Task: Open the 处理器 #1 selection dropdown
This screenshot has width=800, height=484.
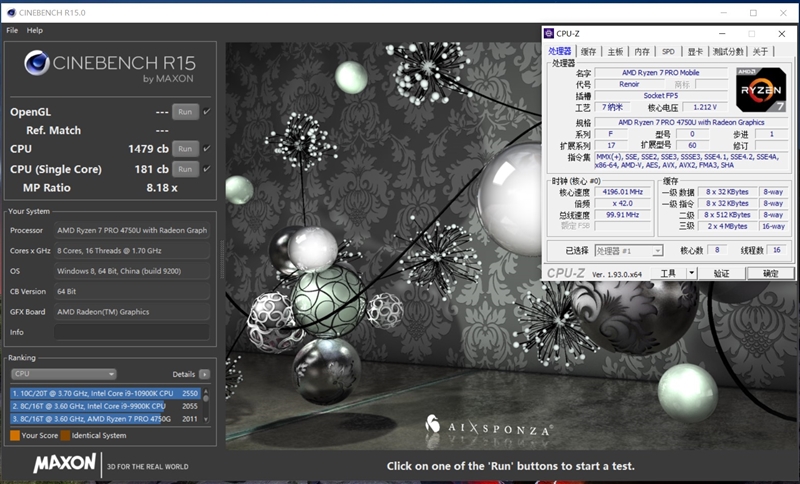Action: coord(629,250)
